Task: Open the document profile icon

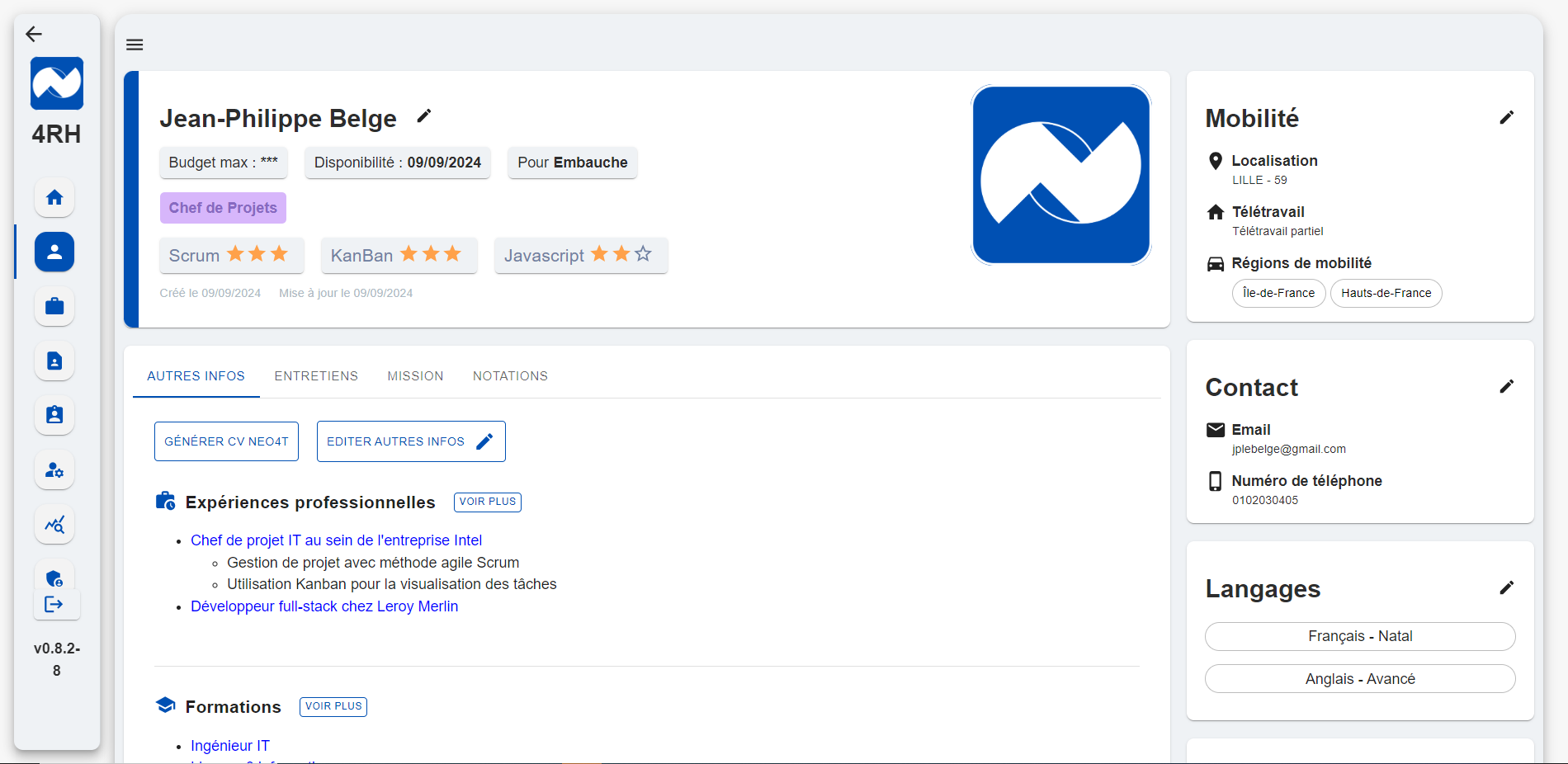Action: click(x=54, y=361)
